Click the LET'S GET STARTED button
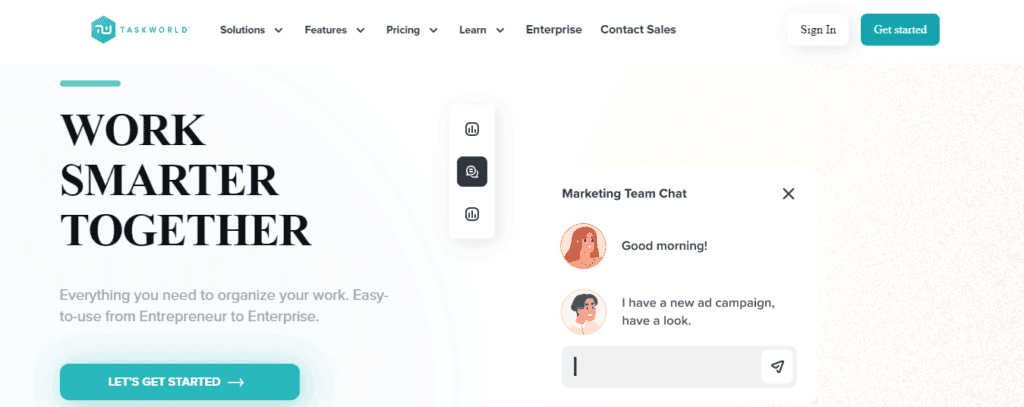Viewport: 1024px width, 407px height. point(179,382)
